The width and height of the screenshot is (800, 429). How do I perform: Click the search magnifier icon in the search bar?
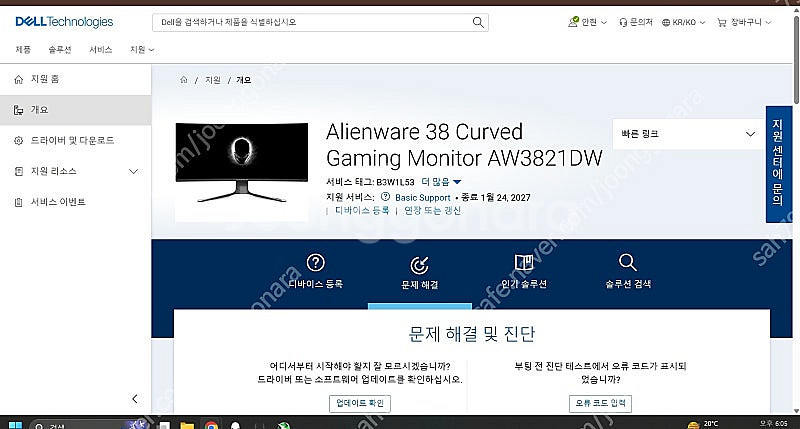[x=478, y=22]
